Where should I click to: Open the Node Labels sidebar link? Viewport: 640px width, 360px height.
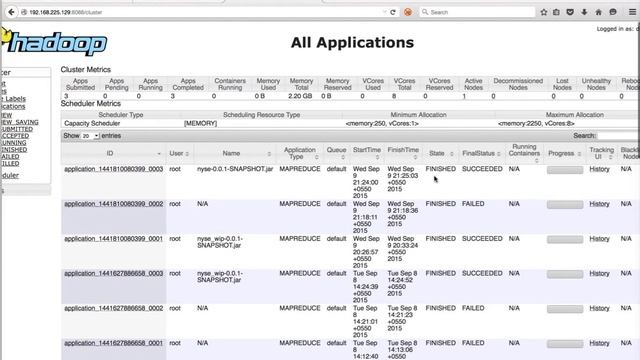click(13, 99)
